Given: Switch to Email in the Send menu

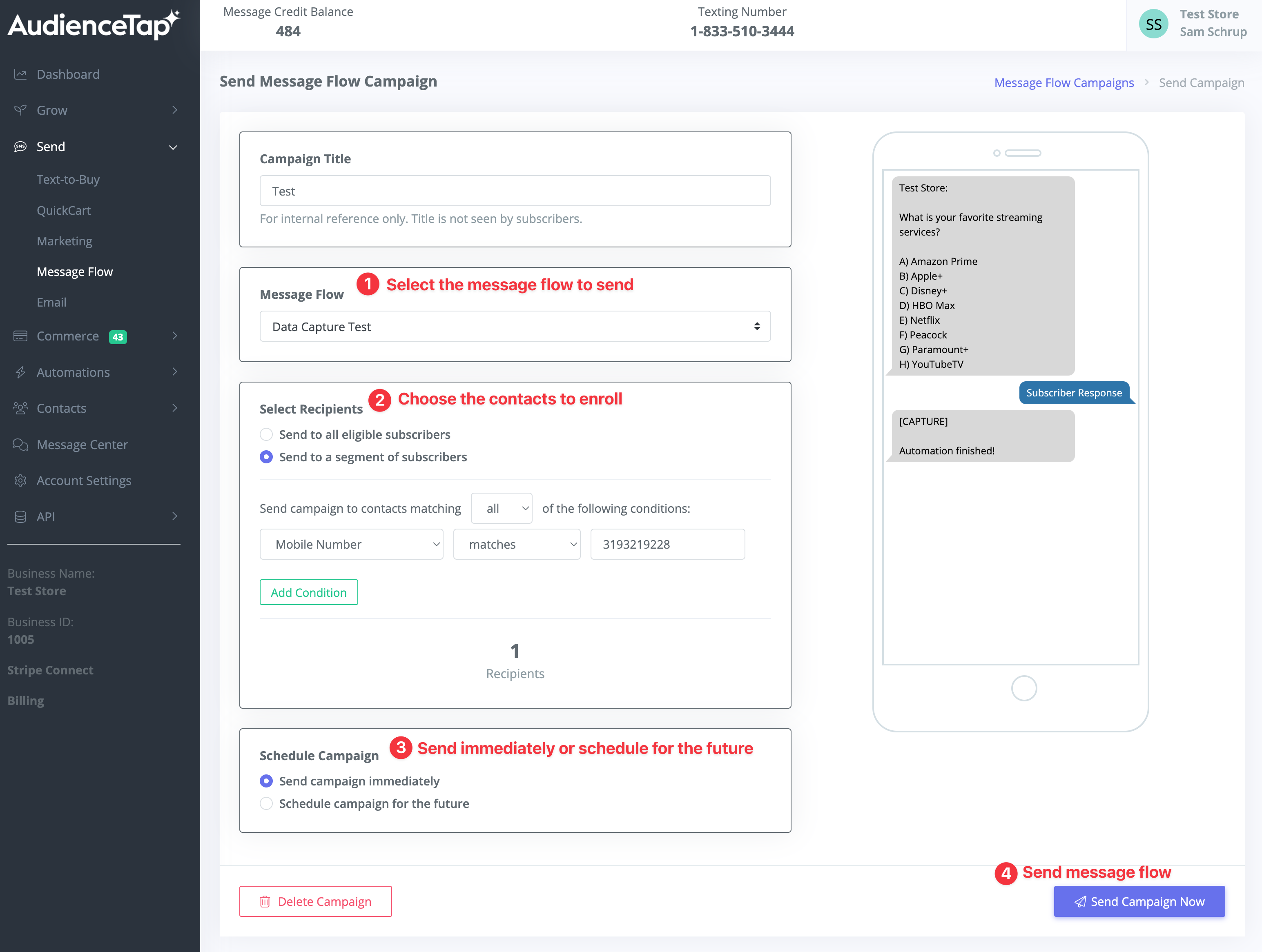Looking at the screenshot, I should tap(51, 302).
